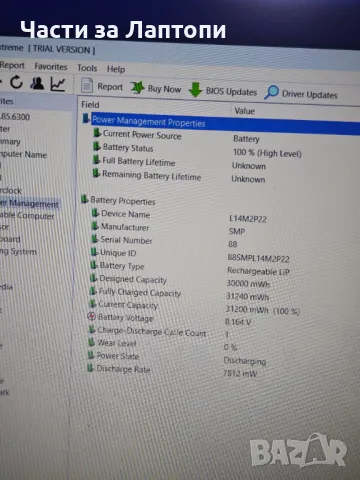Click the Battery Properties group icon
This screenshot has width=360, height=480.
coord(85,199)
